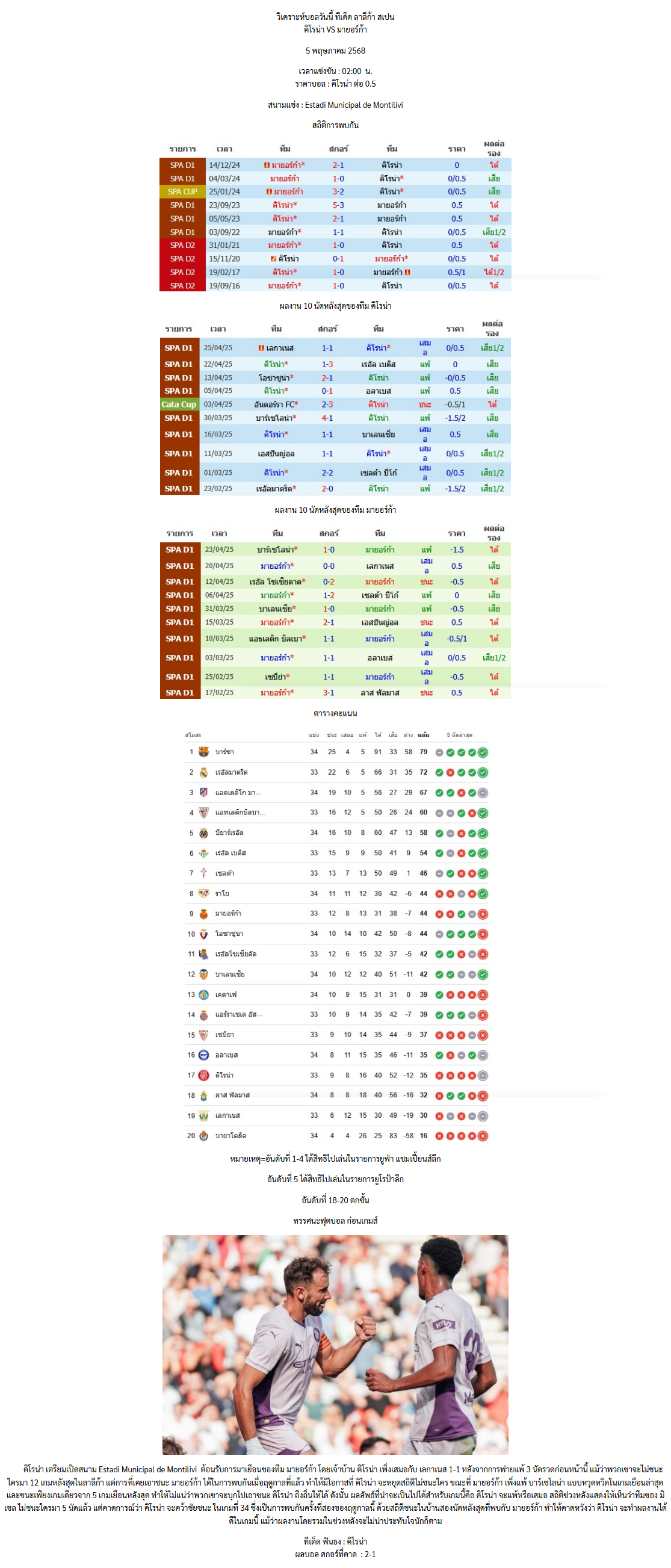Click the Real Madrid crest in standings row 2
Viewport: 671px width, 1568px height.
coord(204,772)
